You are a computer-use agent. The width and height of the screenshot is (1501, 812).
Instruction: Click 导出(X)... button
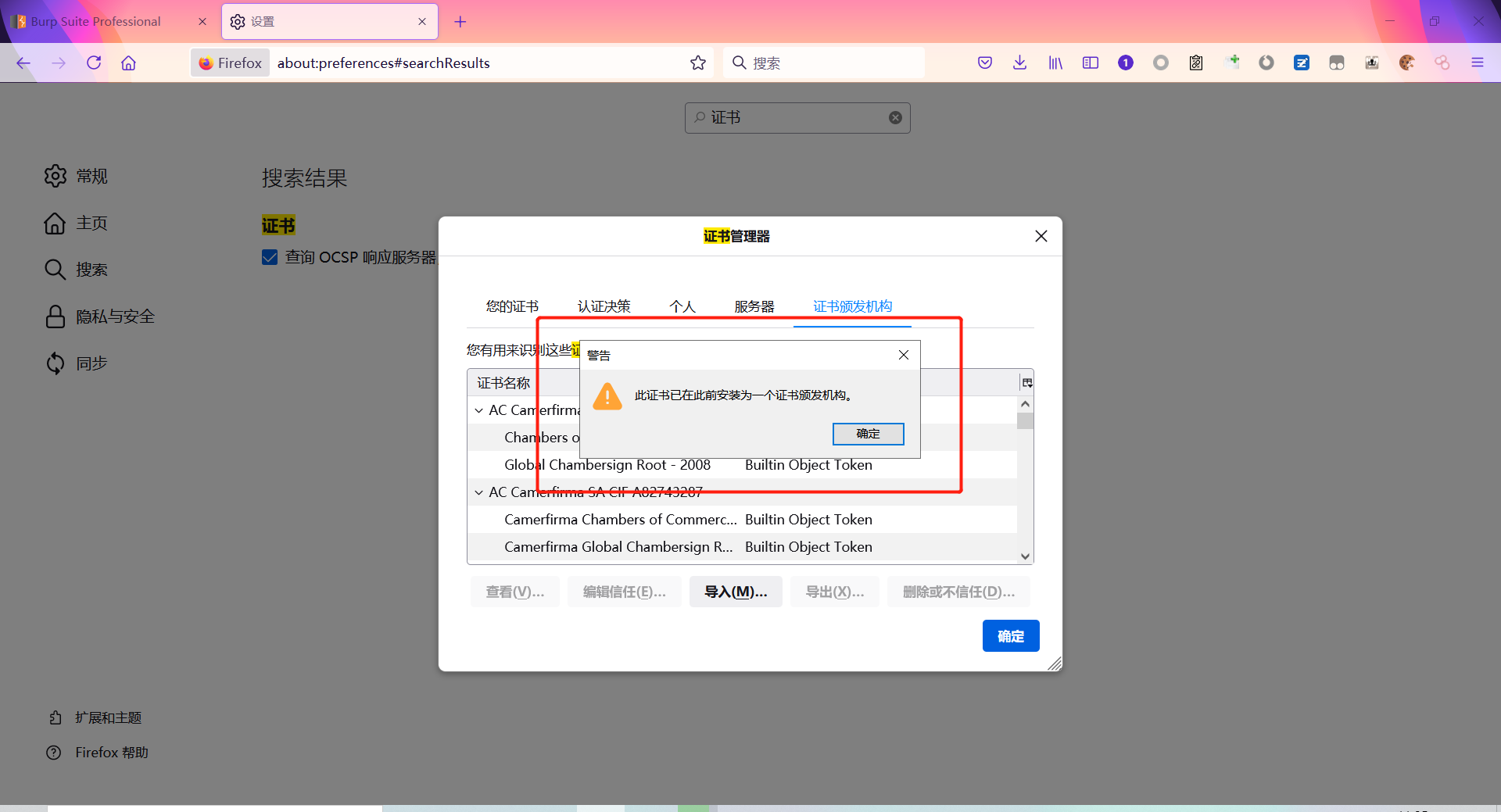coord(835,592)
